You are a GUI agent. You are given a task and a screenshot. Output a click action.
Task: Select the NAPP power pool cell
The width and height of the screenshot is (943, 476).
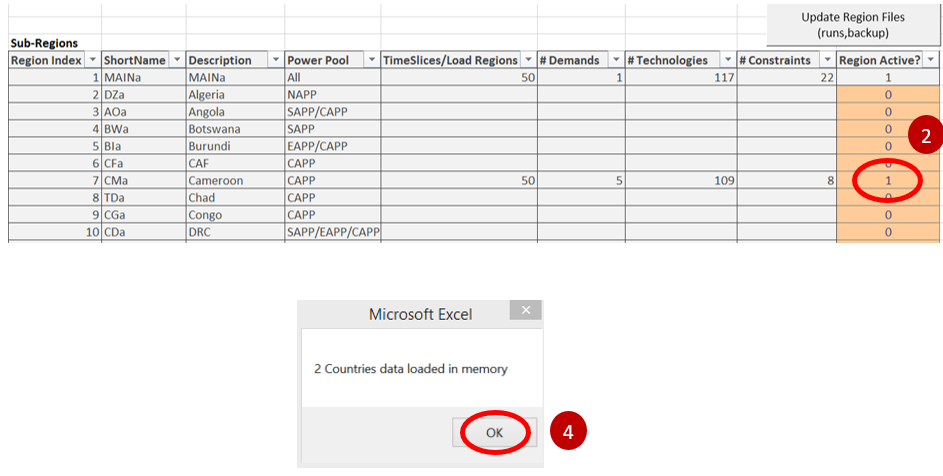tap(333, 94)
